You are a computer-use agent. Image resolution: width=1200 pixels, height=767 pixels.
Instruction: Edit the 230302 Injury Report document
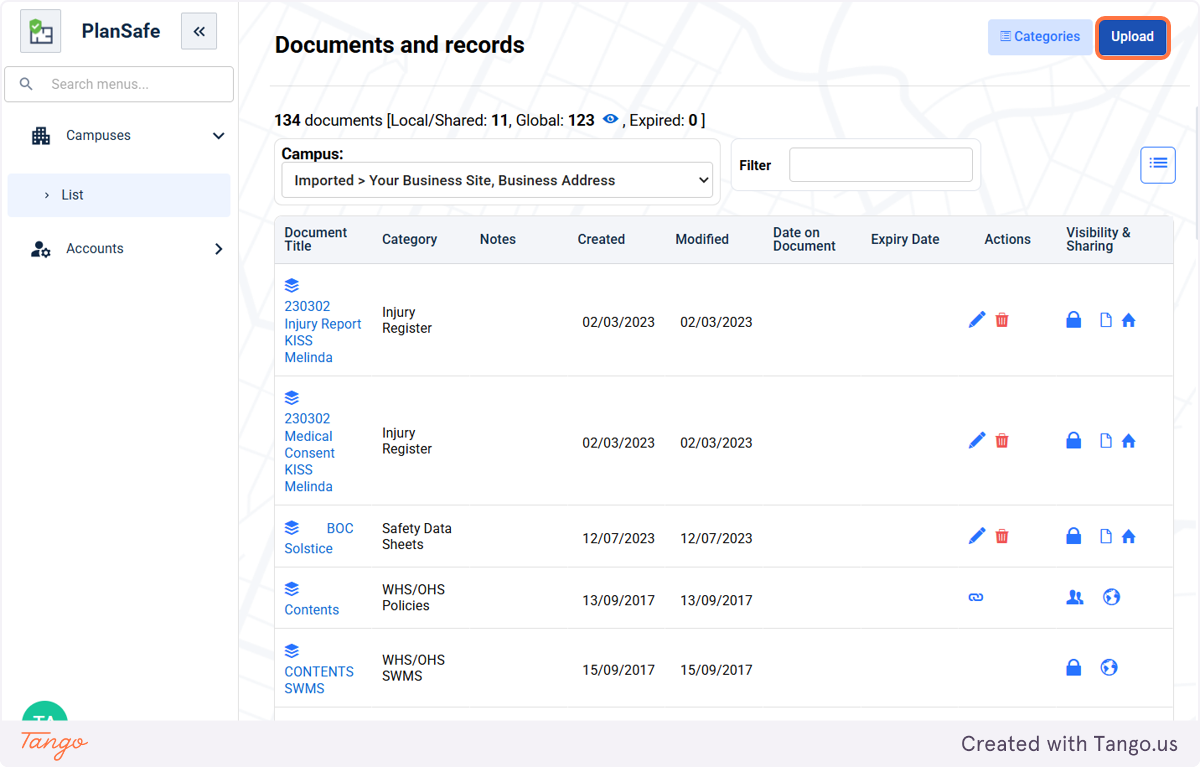(x=977, y=320)
